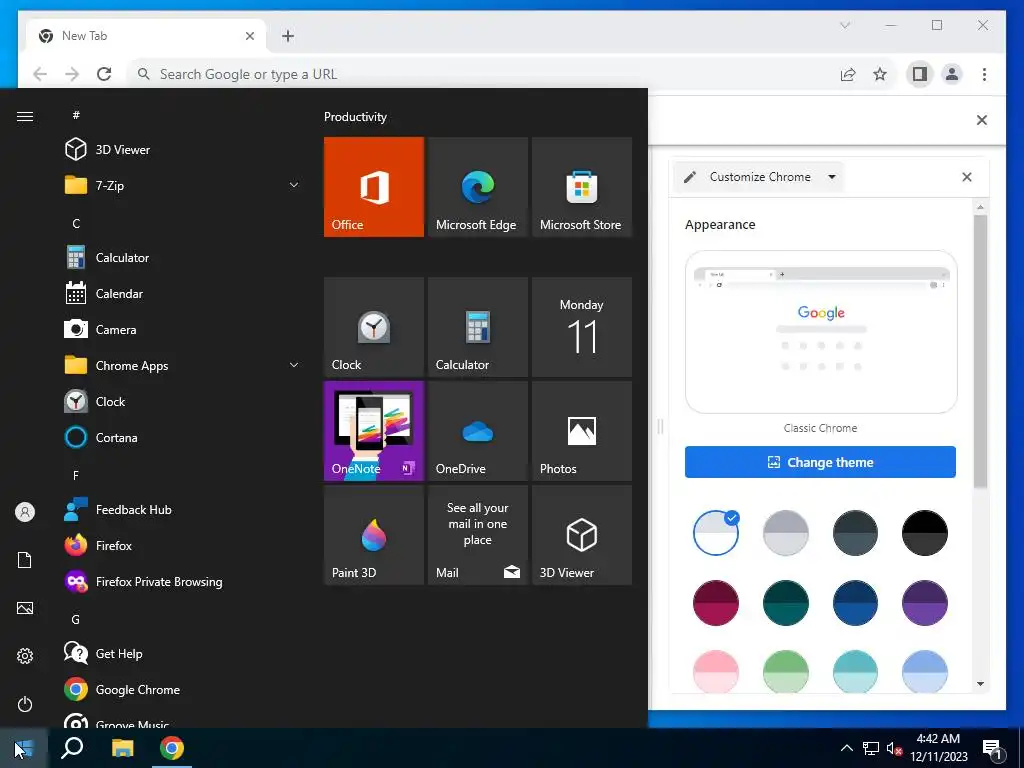Select the grey color theme swatch

coord(786,533)
